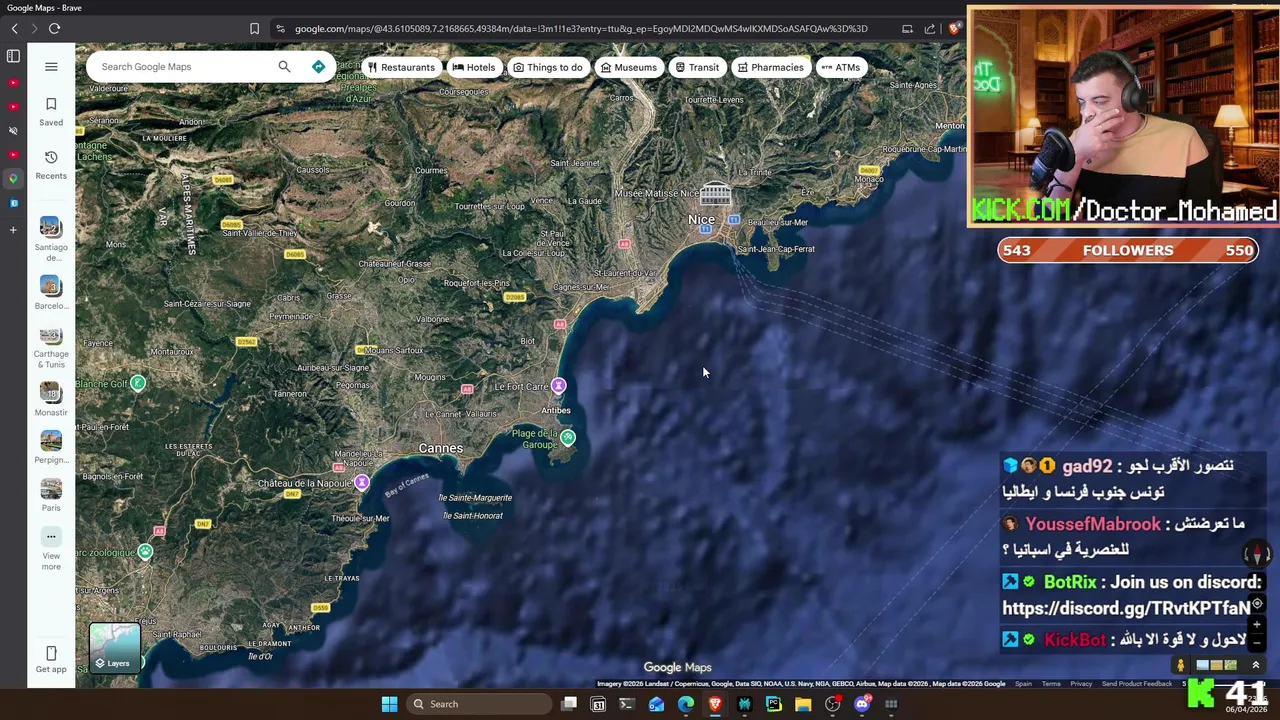
Task: Open the Discord link in BotRix chat message
Action: coord(1126,608)
